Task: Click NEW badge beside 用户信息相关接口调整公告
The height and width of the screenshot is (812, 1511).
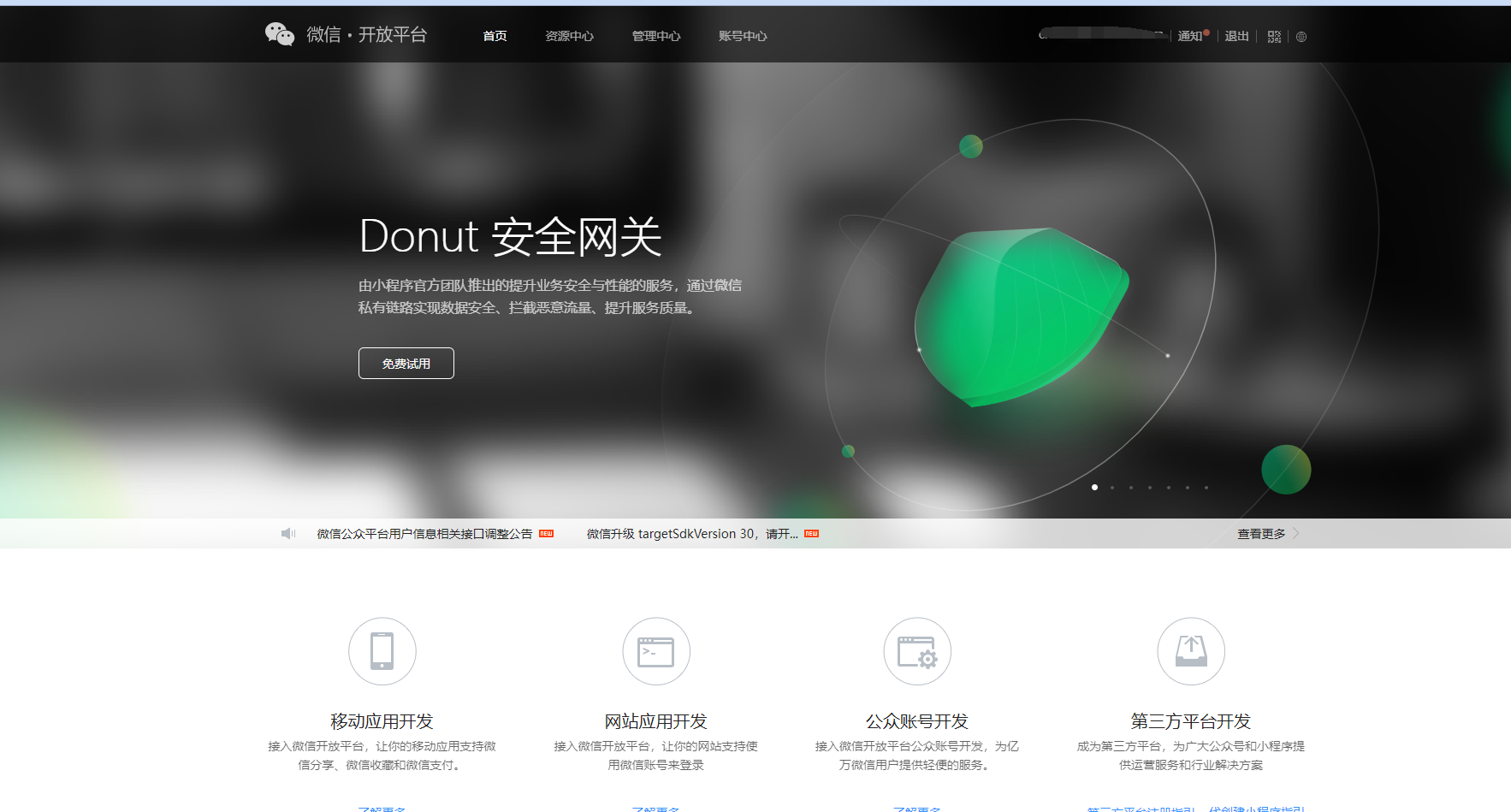Action: tap(546, 534)
